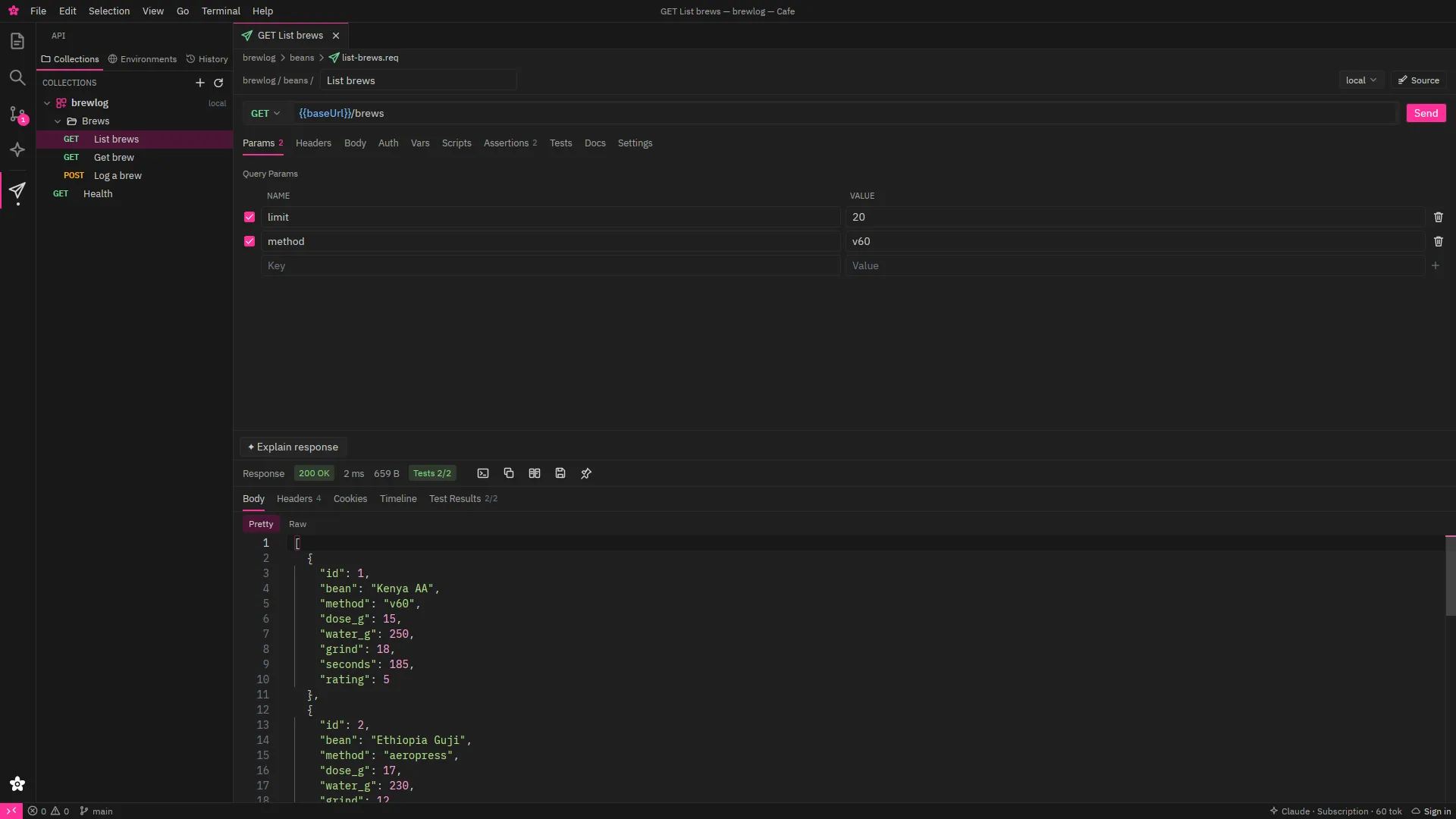Image resolution: width=1456 pixels, height=819 pixels.
Task: Open the Selection menu
Action: click(109, 11)
